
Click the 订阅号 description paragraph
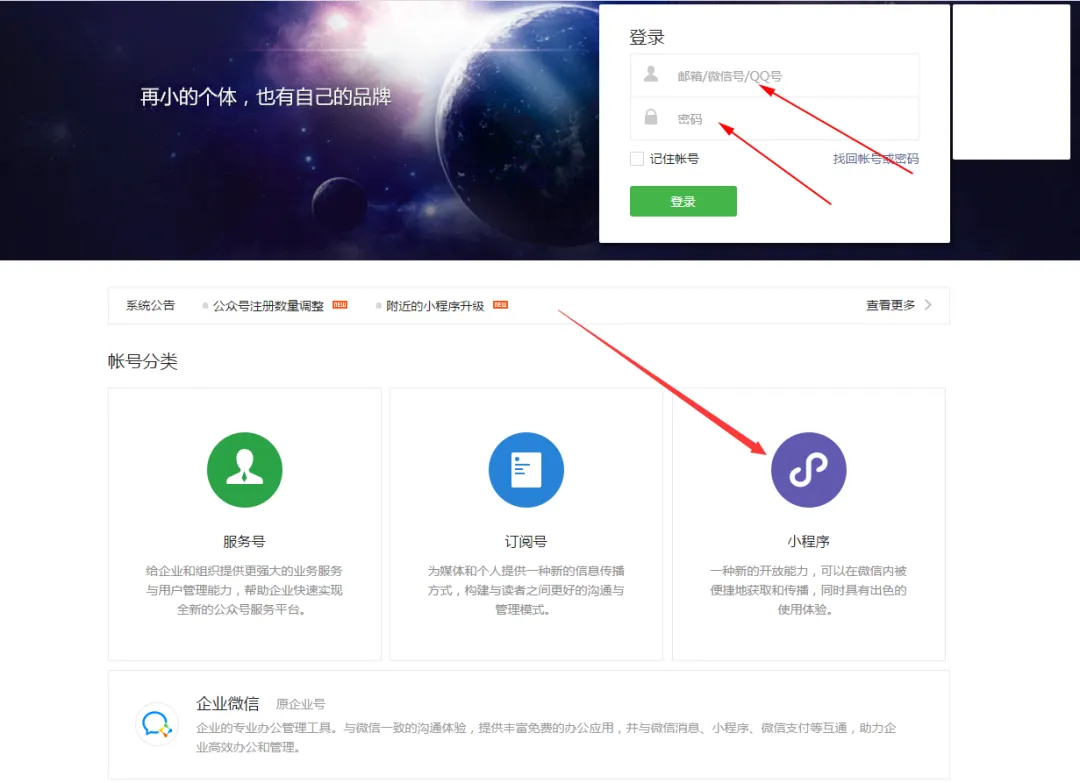[x=526, y=590]
